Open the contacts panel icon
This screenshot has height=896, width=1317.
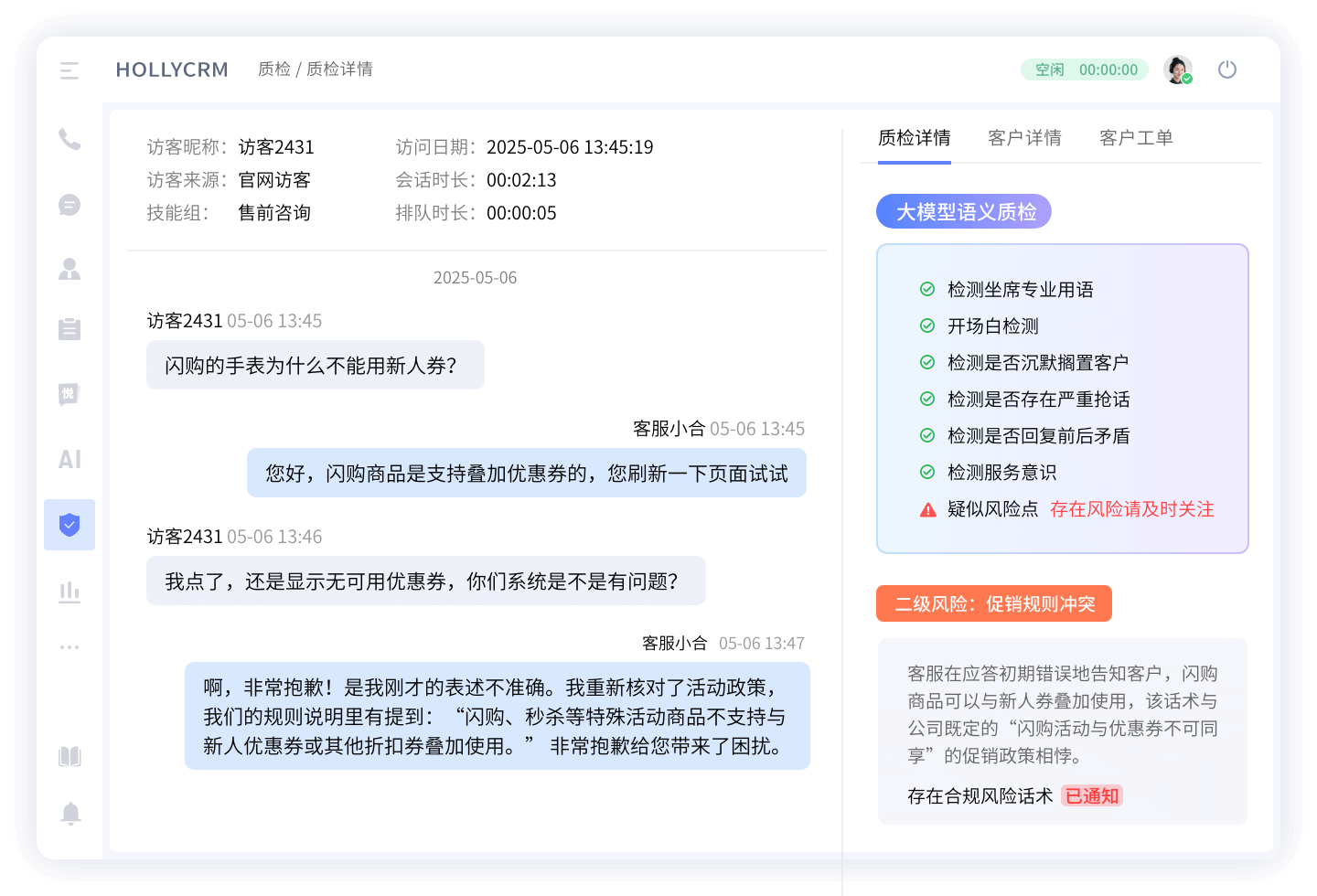pyautogui.click(x=70, y=268)
